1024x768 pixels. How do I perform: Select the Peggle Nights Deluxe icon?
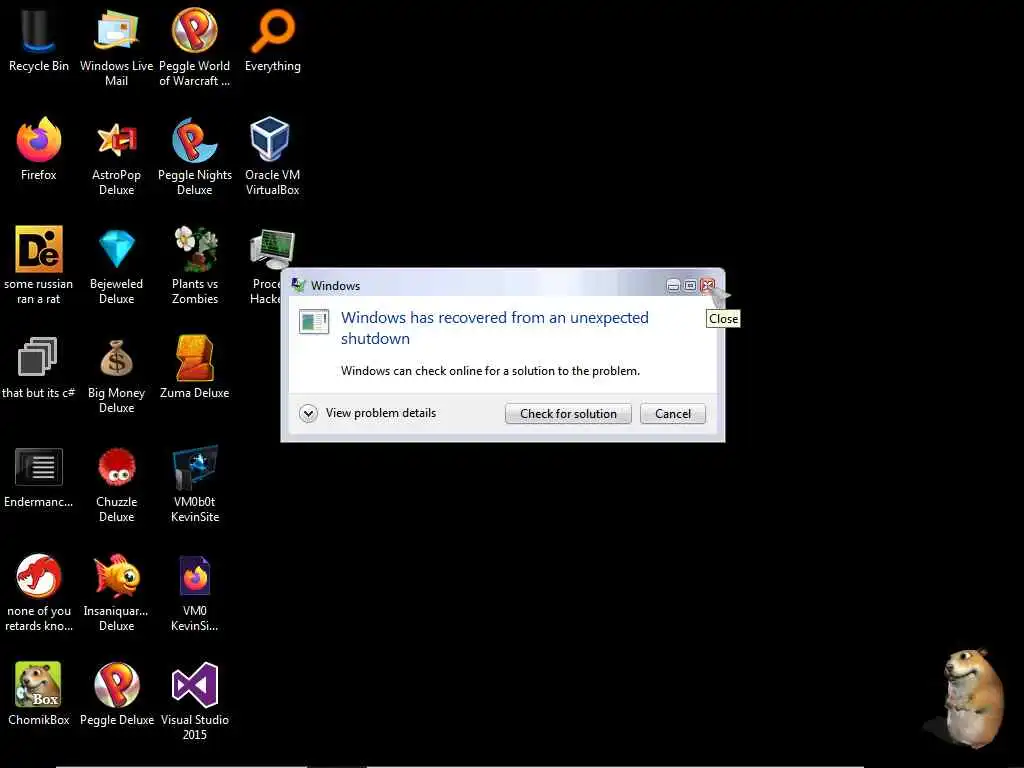(x=195, y=140)
